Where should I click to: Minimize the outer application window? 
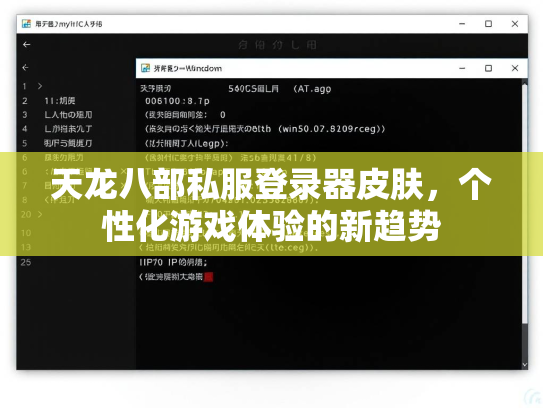point(462,24)
